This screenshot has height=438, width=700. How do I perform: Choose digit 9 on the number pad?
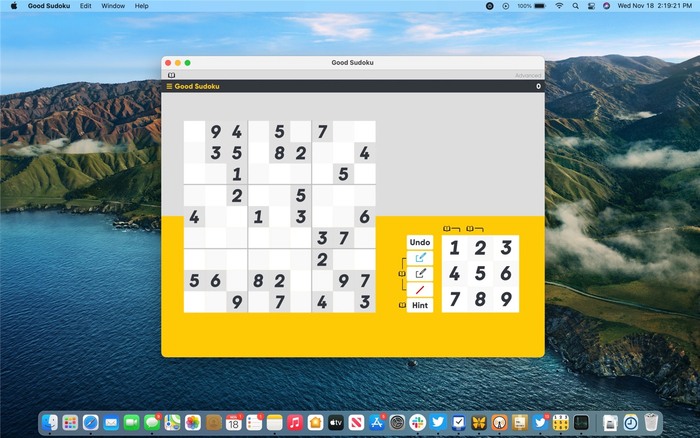(506, 300)
